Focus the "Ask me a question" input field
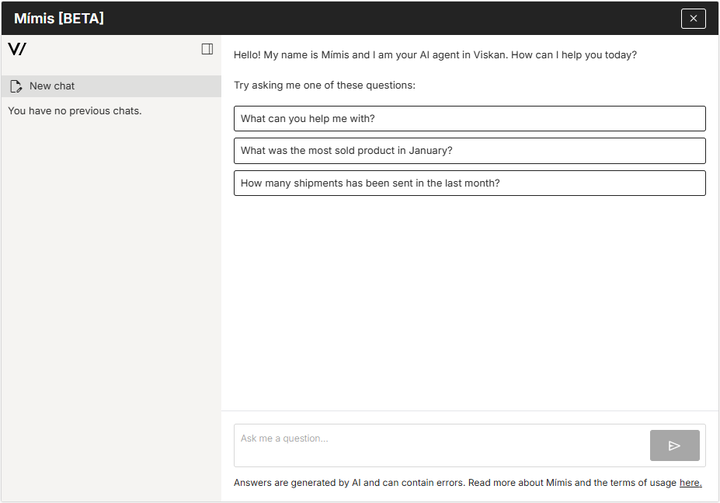The image size is (720, 503). point(440,445)
